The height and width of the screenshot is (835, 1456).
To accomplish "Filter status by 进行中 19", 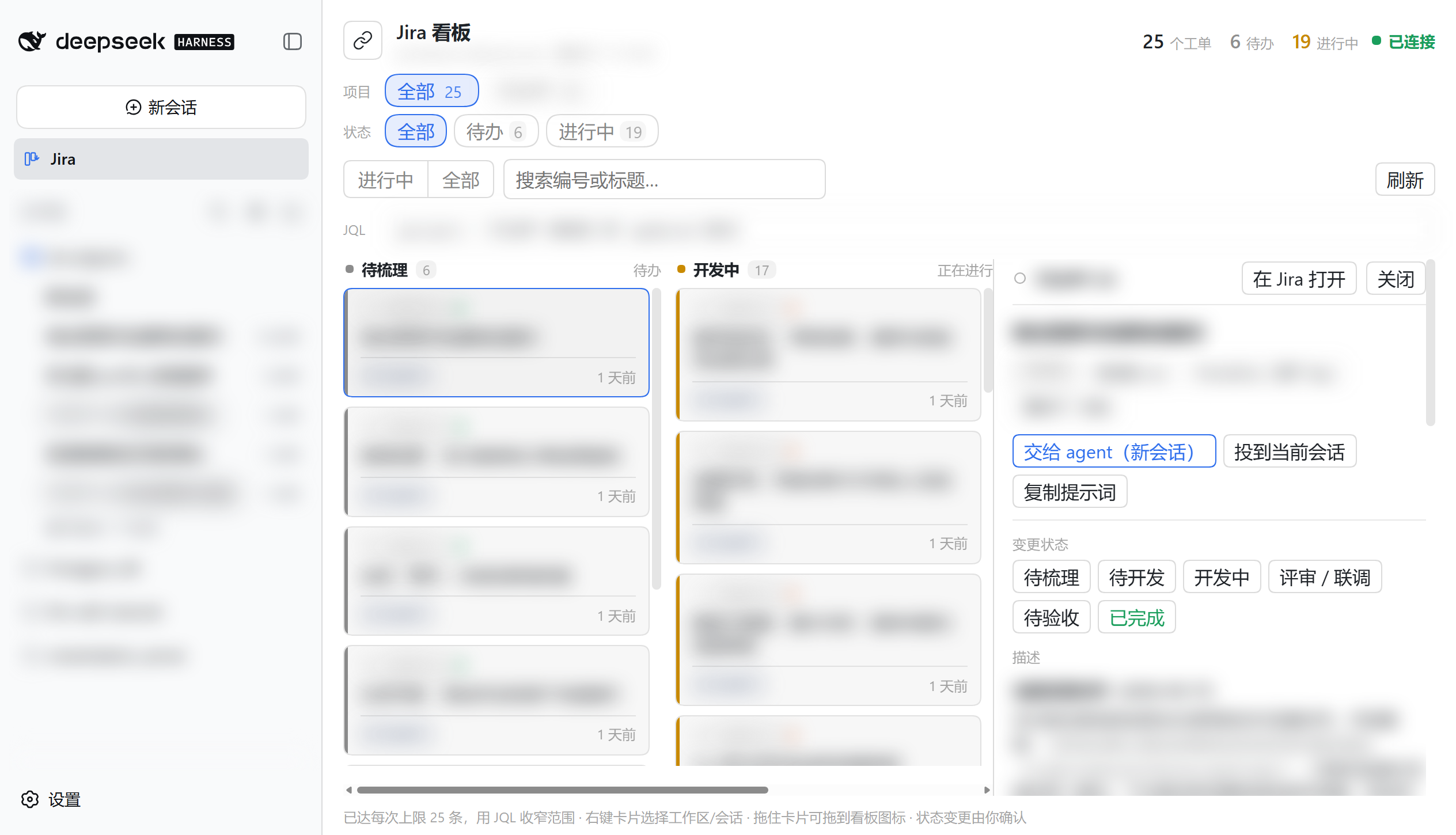I will click(x=602, y=131).
